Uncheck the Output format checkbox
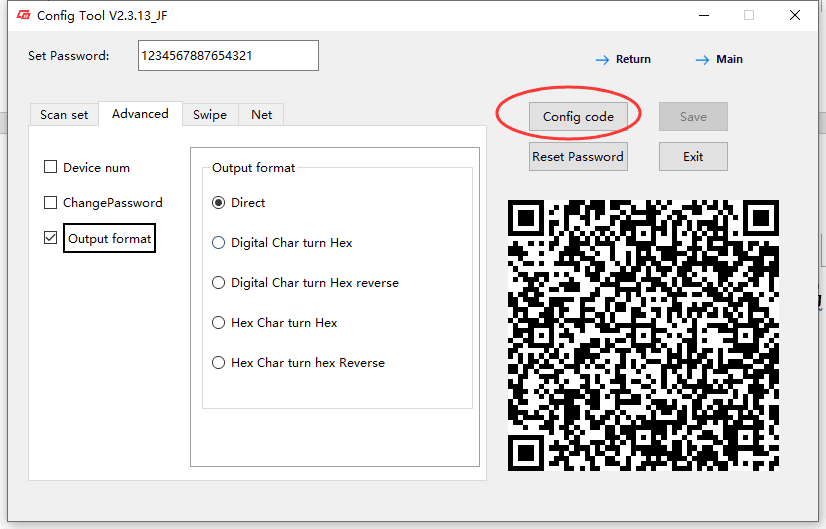826x529 pixels. click(50, 238)
